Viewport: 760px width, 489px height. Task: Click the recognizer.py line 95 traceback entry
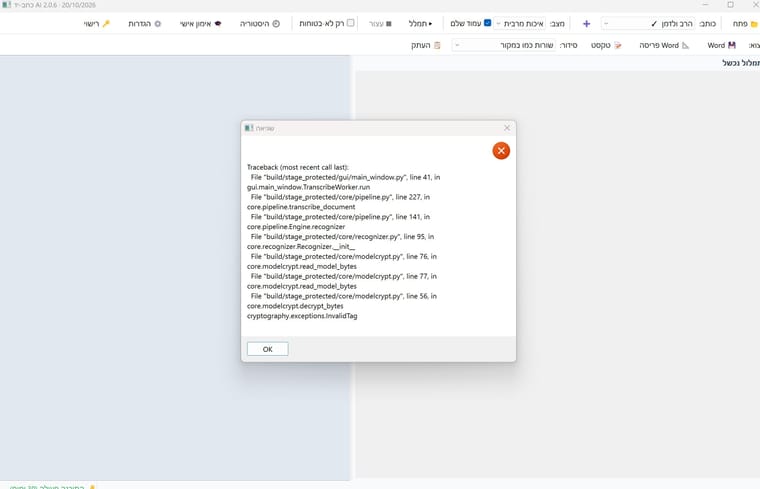pyautogui.click(x=342, y=237)
